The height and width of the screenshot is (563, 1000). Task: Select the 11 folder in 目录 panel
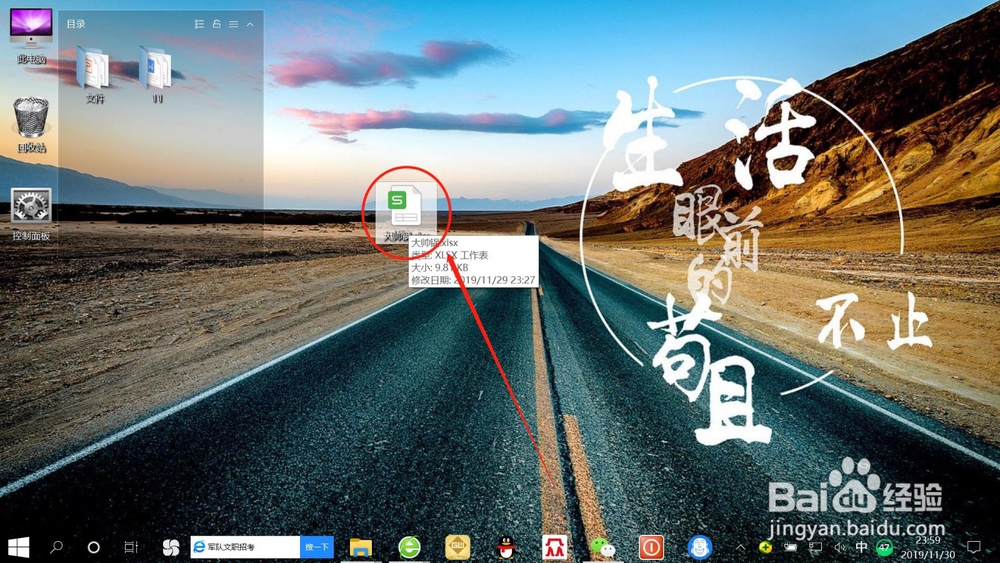157,73
